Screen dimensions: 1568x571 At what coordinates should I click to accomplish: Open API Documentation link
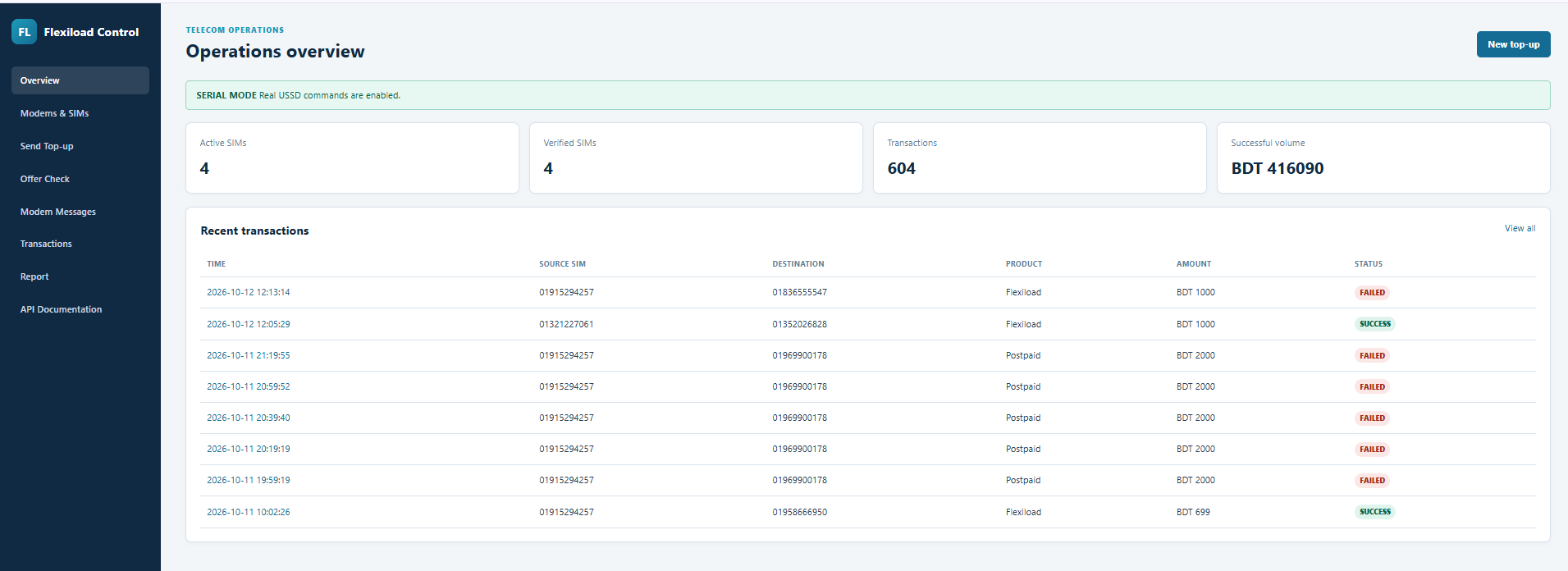[x=80, y=309]
